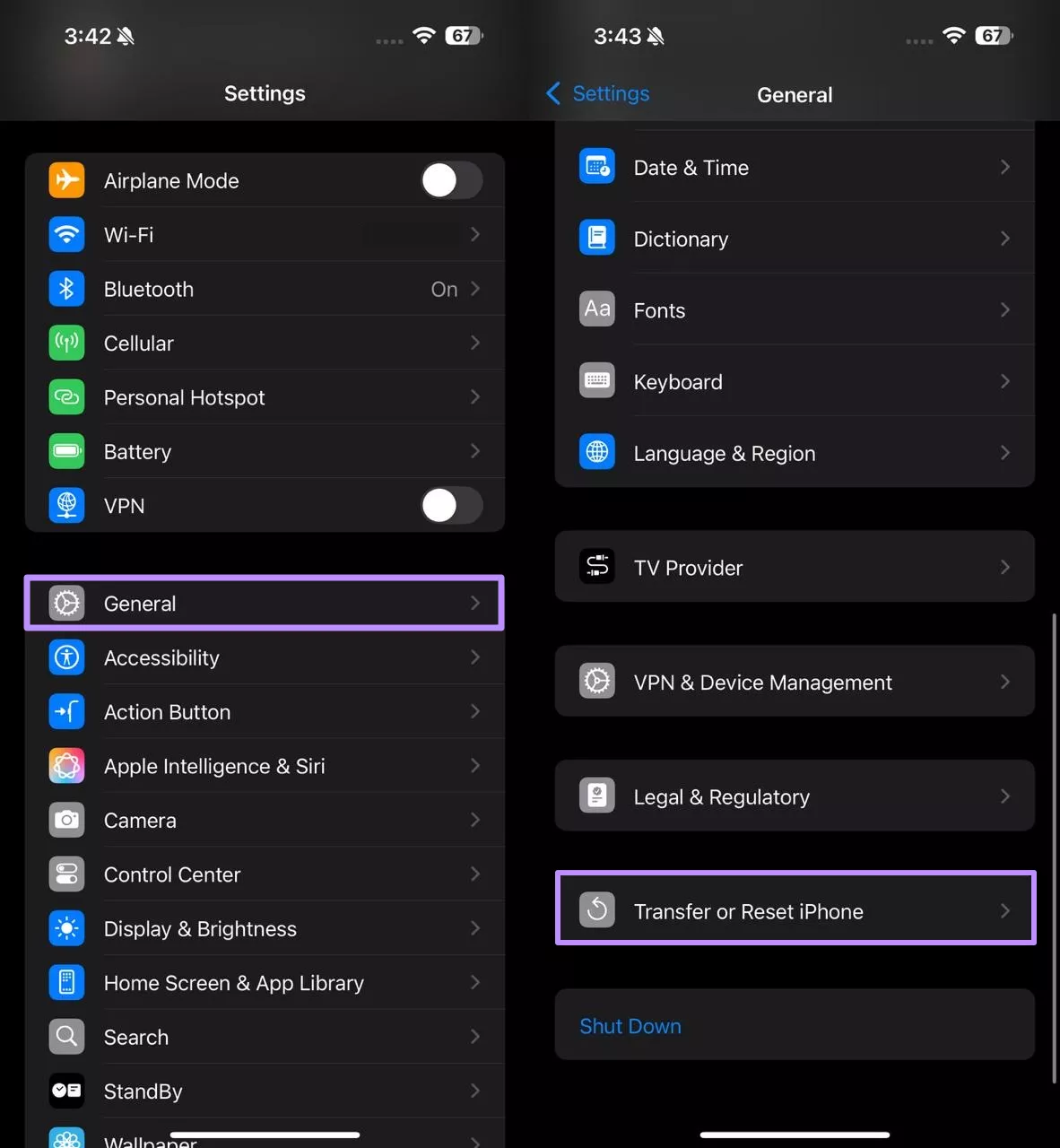Expand the Date & Time entry

point(1004,167)
